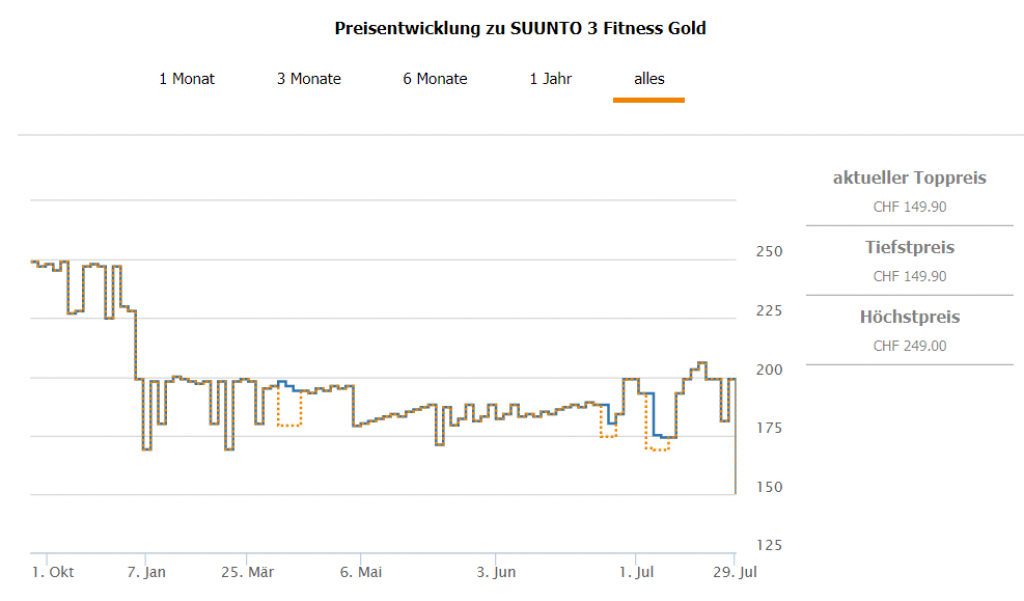Click the "Tiefstpreis" heading
Viewport: 1024px width, 601px height.
[x=909, y=248]
